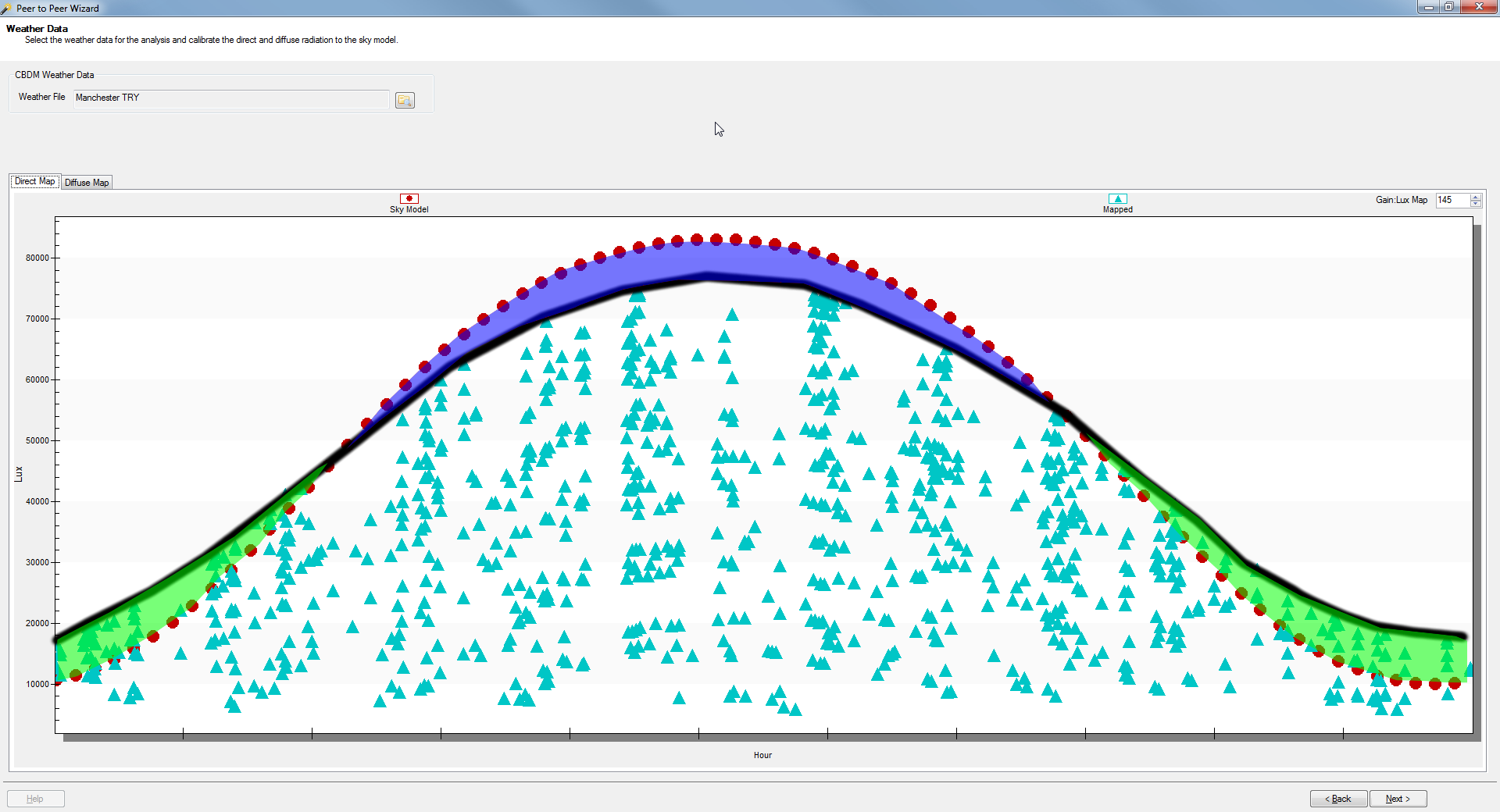The width and height of the screenshot is (1500, 812).
Task: Click the Sky Model legend label
Action: [x=409, y=209]
